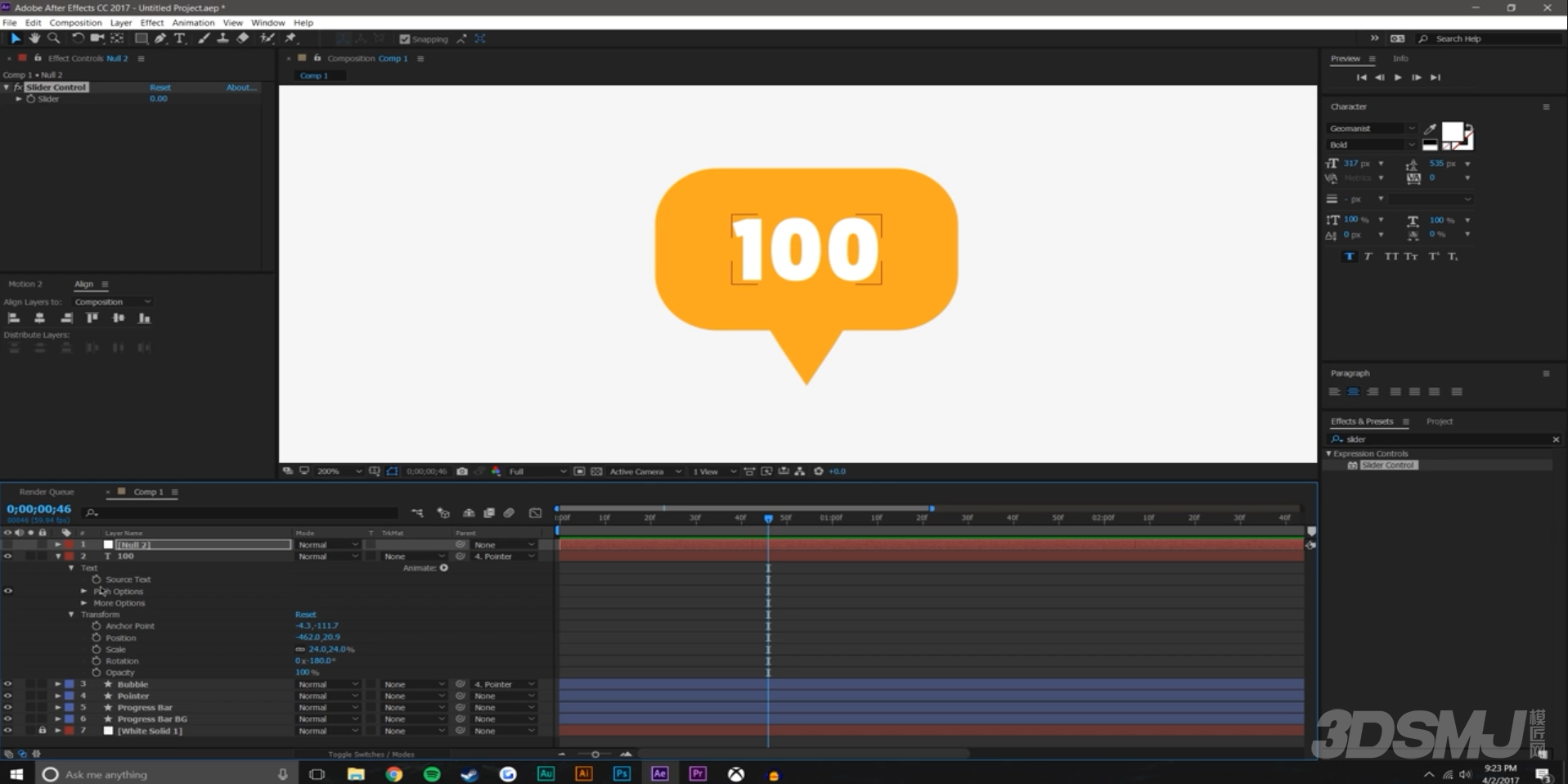This screenshot has width=1568, height=784.
Task: Click the timeline zoom slider
Action: pos(595,755)
